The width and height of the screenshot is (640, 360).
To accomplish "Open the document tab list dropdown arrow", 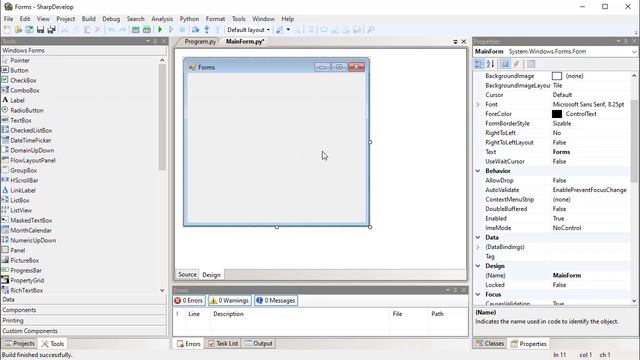I will tap(455, 42).
